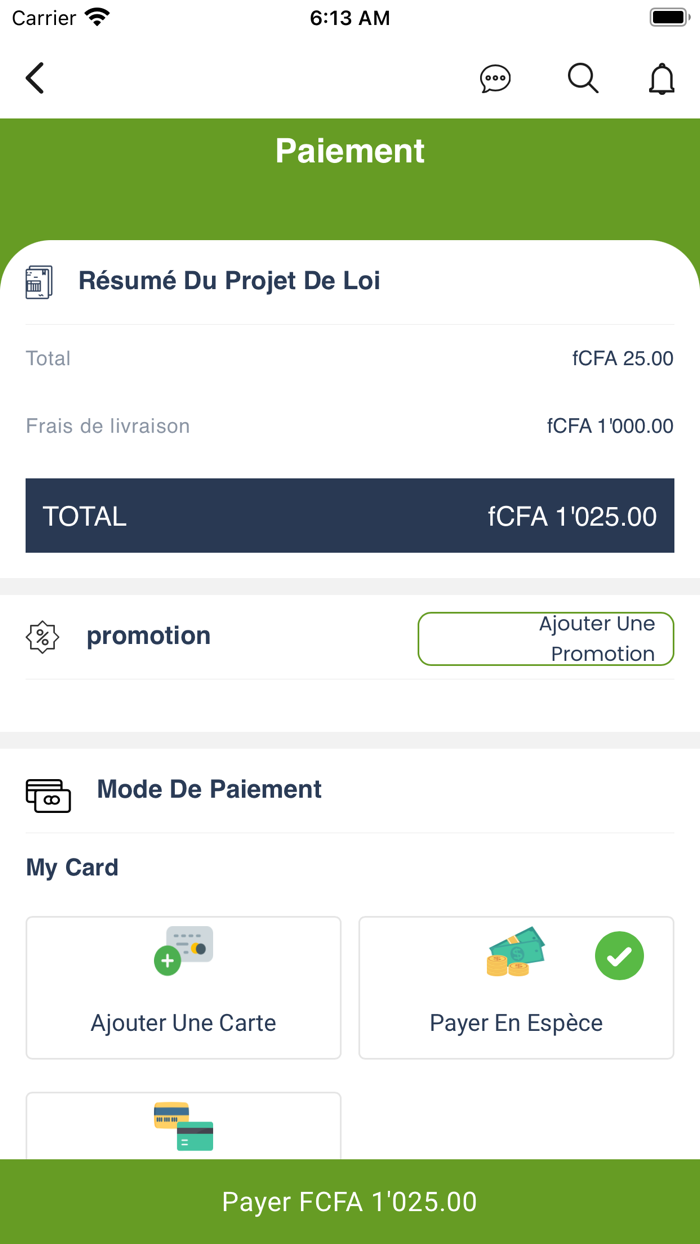Tap the dark TOTAL amount bar
700x1244 pixels.
coord(350,516)
